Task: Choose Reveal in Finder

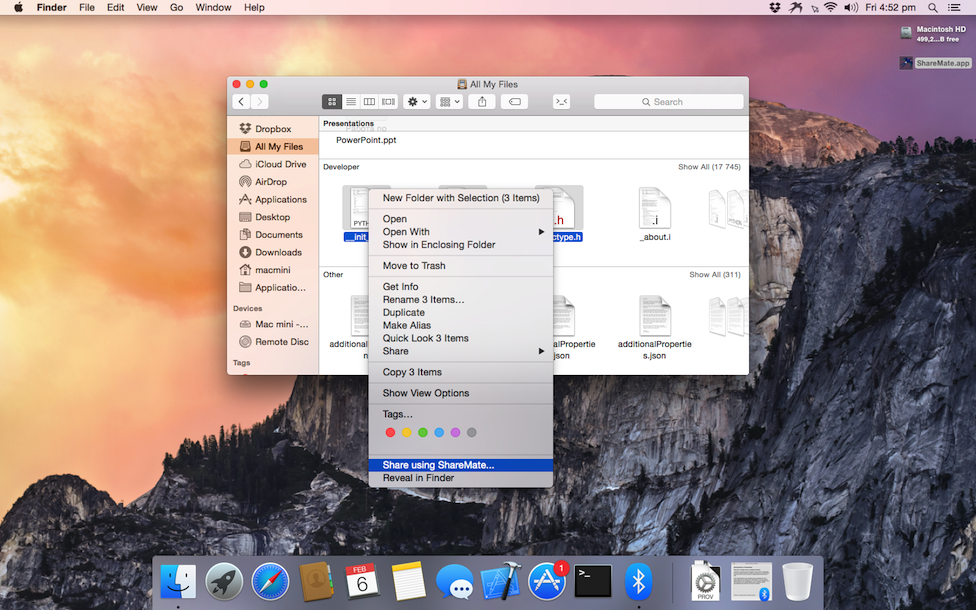Action: click(x=461, y=478)
